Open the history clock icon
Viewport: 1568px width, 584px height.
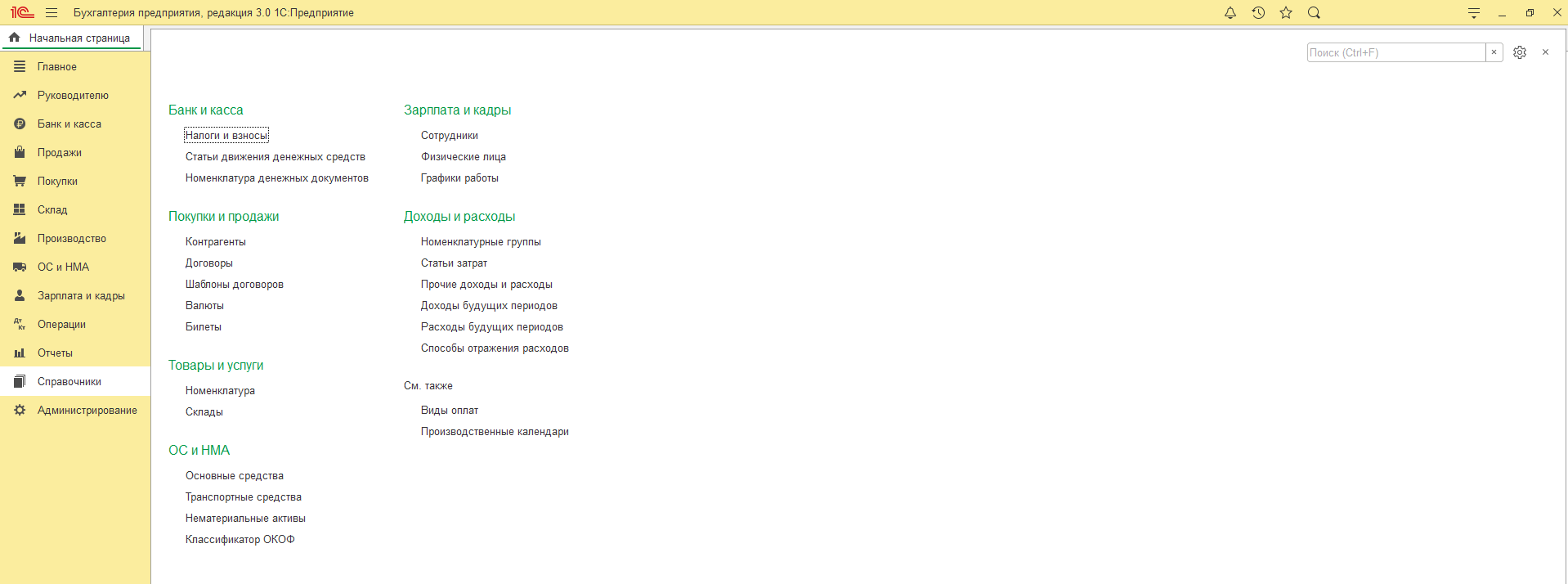tap(1258, 13)
